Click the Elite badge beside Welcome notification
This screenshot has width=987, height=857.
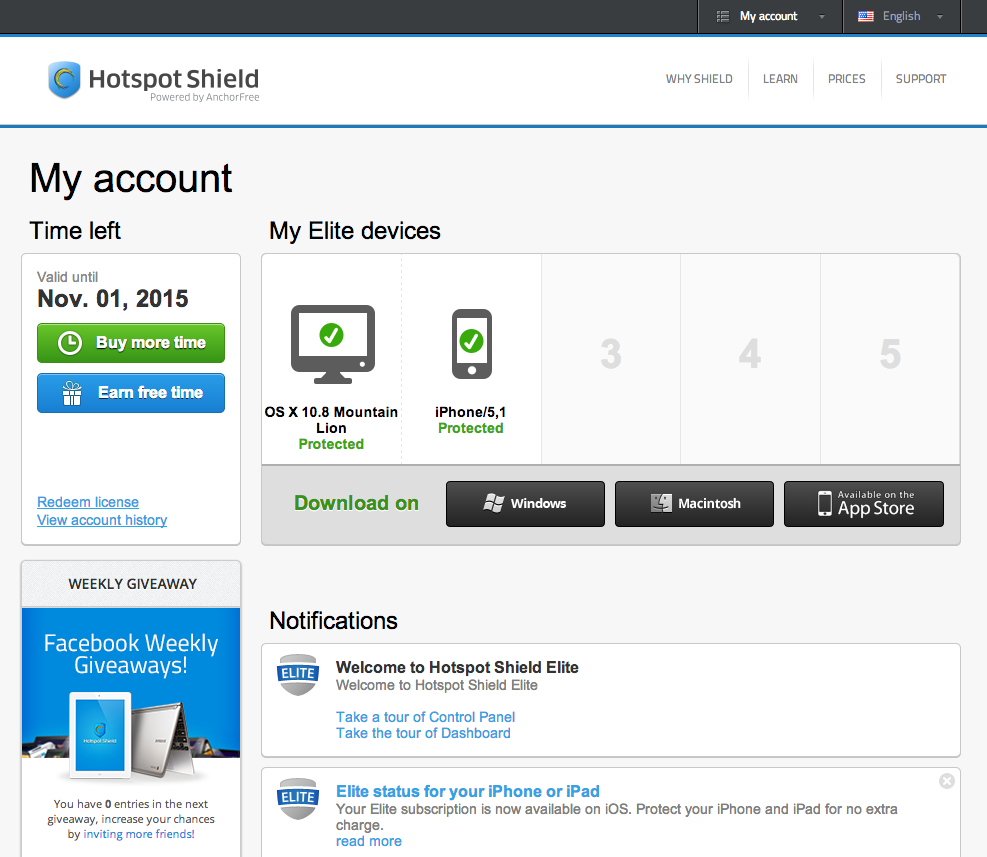[298, 674]
